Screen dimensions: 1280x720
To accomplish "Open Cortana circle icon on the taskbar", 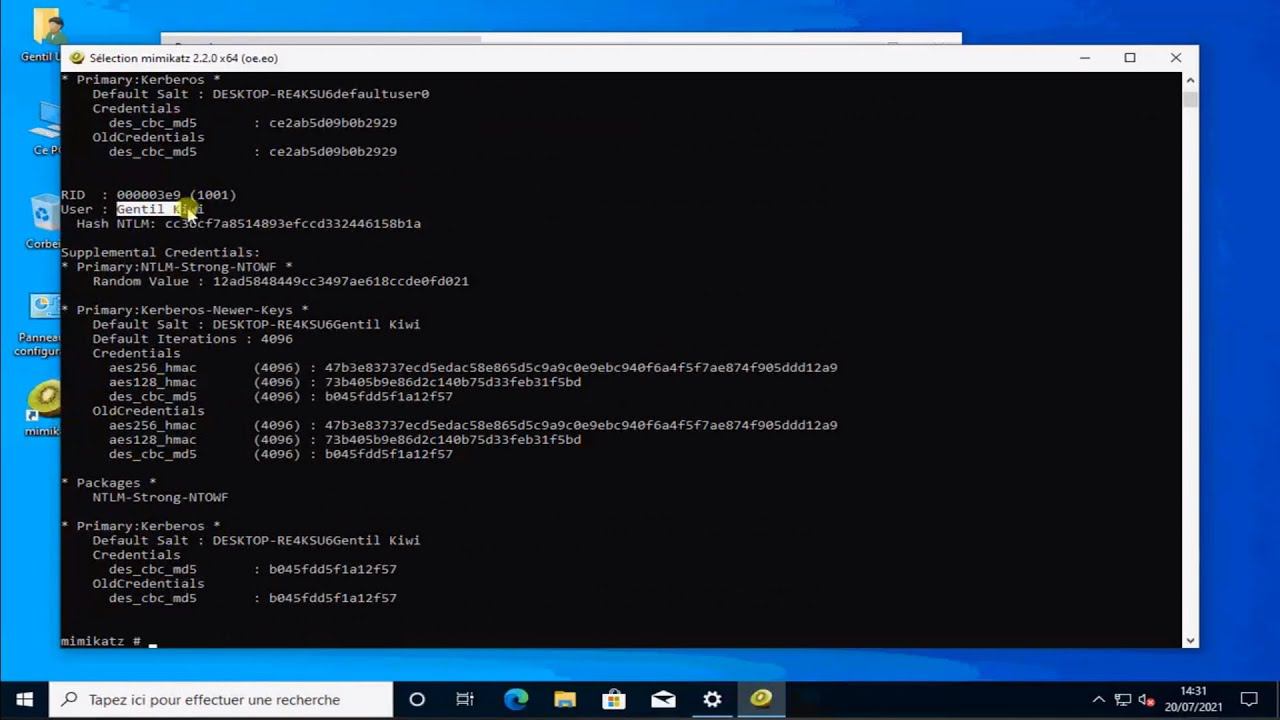I will click(x=417, y=699).
